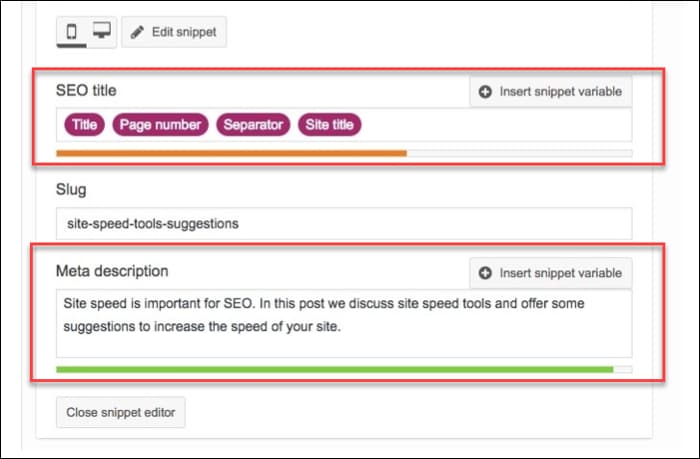Focus the Slug input field

click(344, 223)
